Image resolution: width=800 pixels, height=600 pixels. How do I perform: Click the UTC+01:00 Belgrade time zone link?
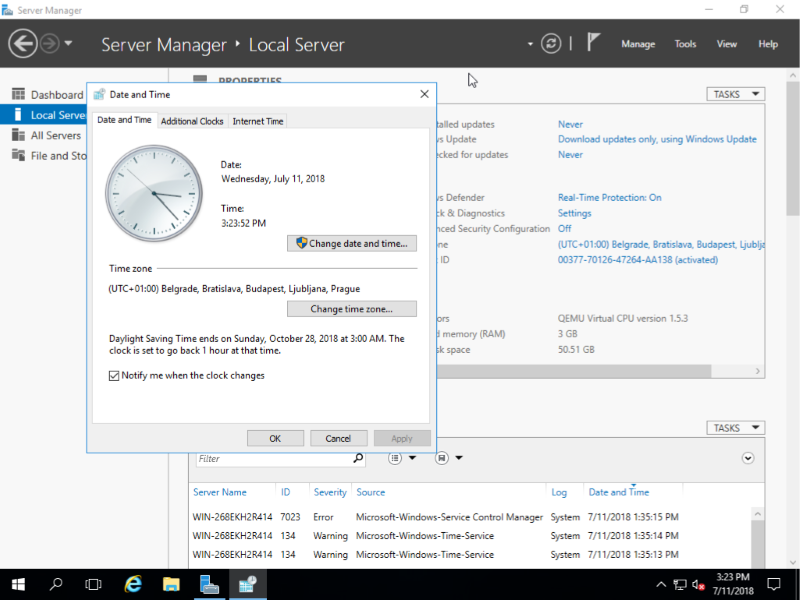pyautogui.click(x=661, y=244)
